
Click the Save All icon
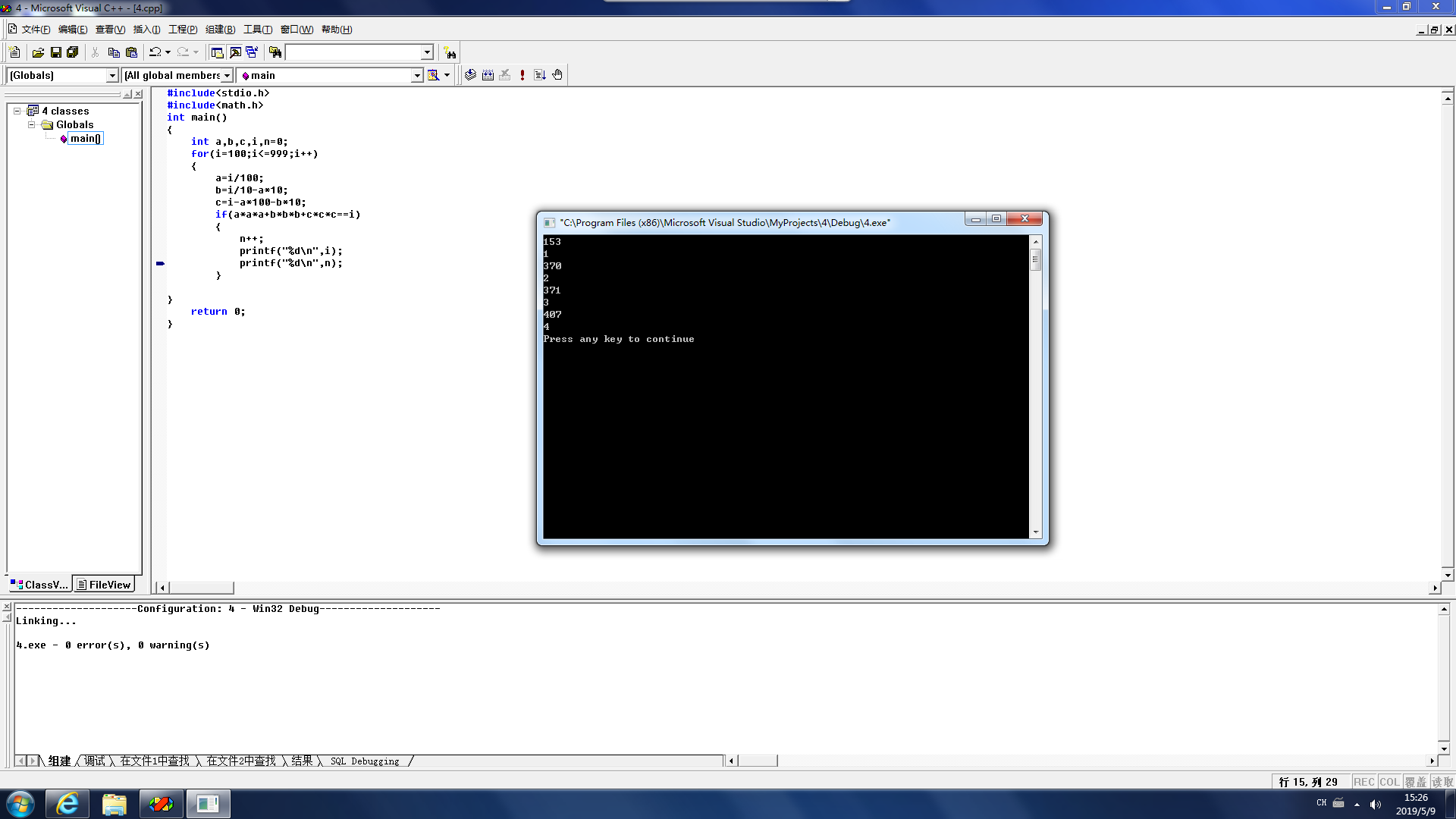tap(72, 52)
